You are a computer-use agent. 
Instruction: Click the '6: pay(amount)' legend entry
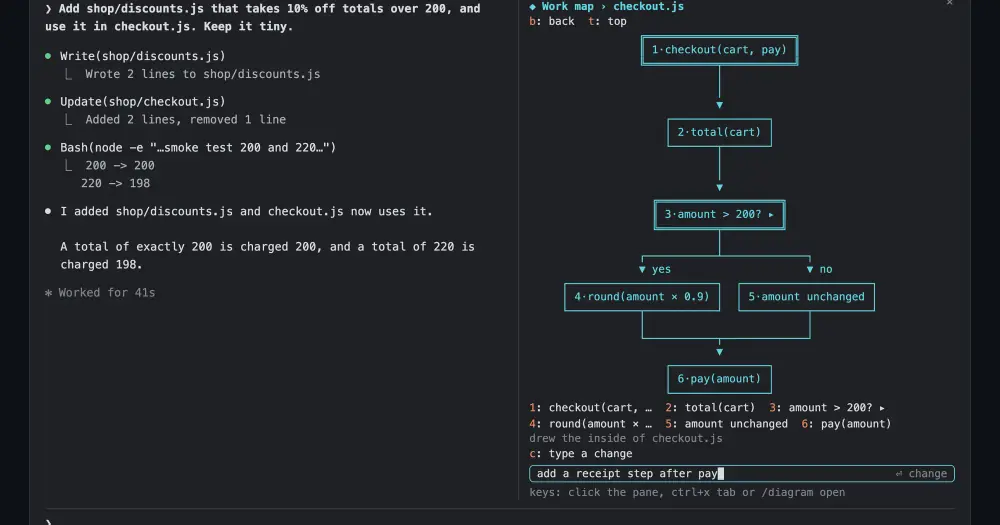846,424
